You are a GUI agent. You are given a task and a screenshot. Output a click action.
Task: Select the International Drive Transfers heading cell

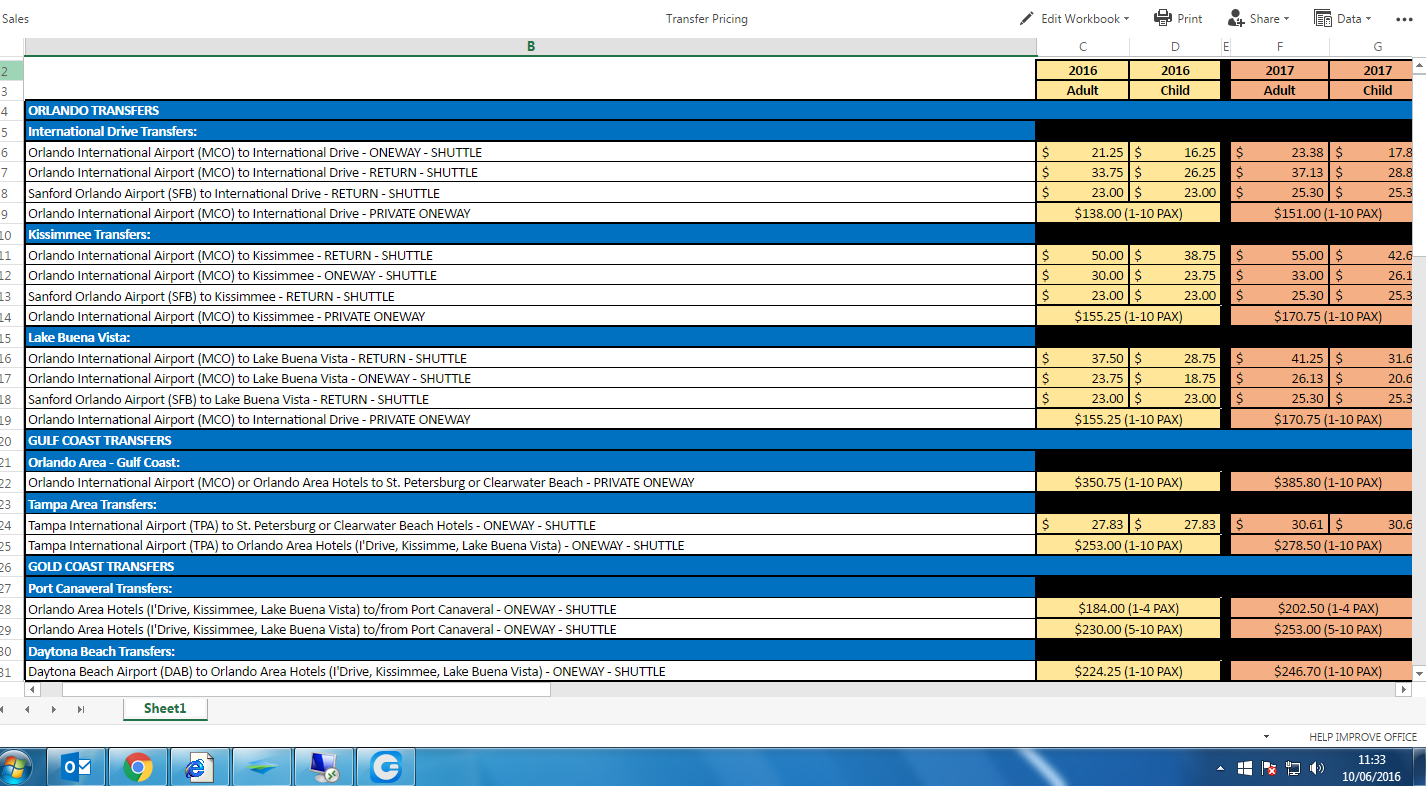click(531, 132)
